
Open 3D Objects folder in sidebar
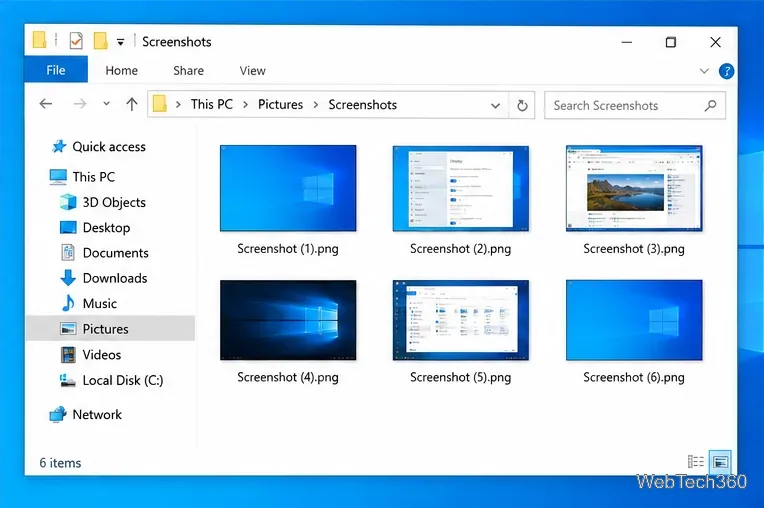point(103,202)
